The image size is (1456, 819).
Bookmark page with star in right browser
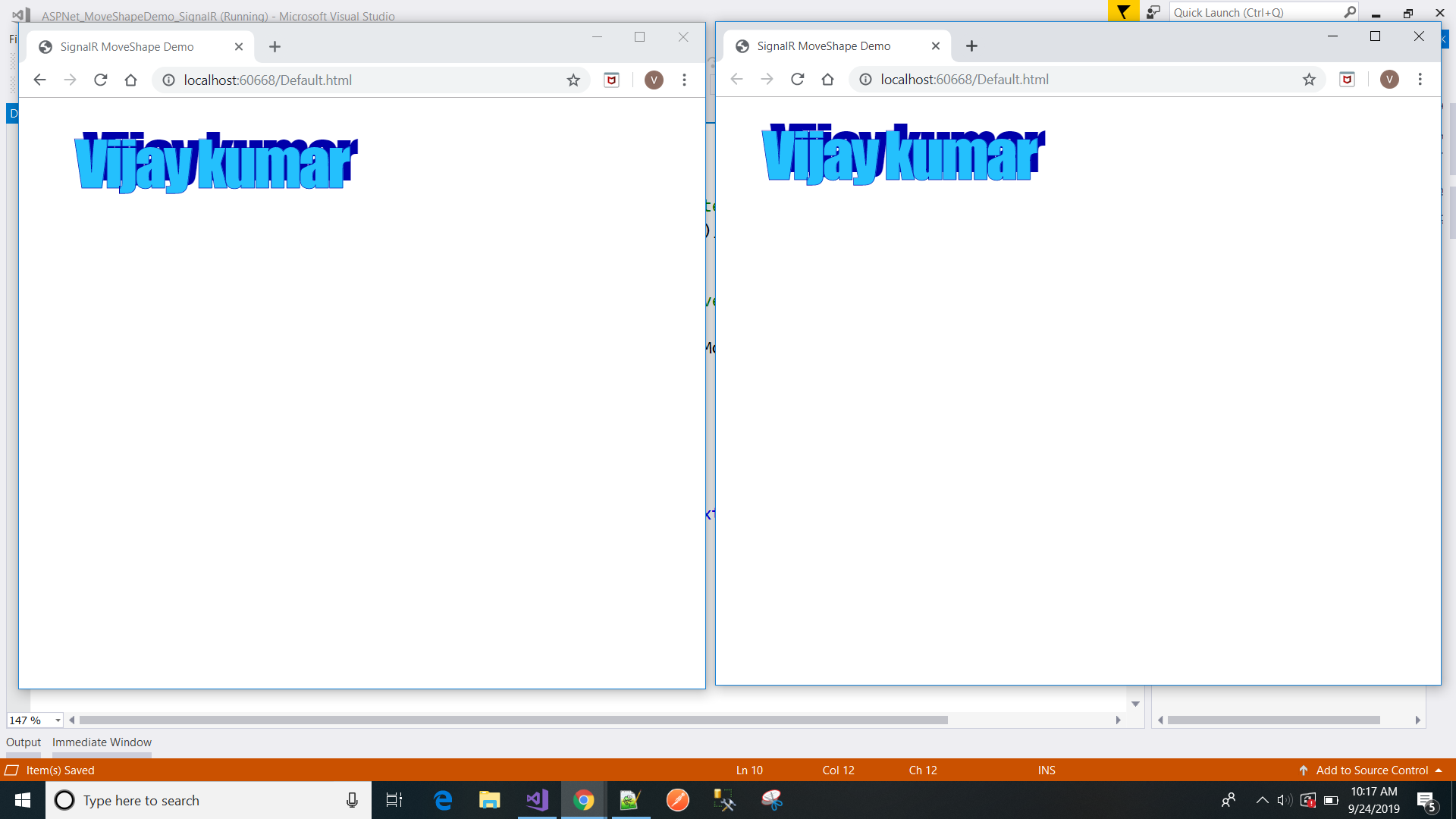pos(1309,79)
